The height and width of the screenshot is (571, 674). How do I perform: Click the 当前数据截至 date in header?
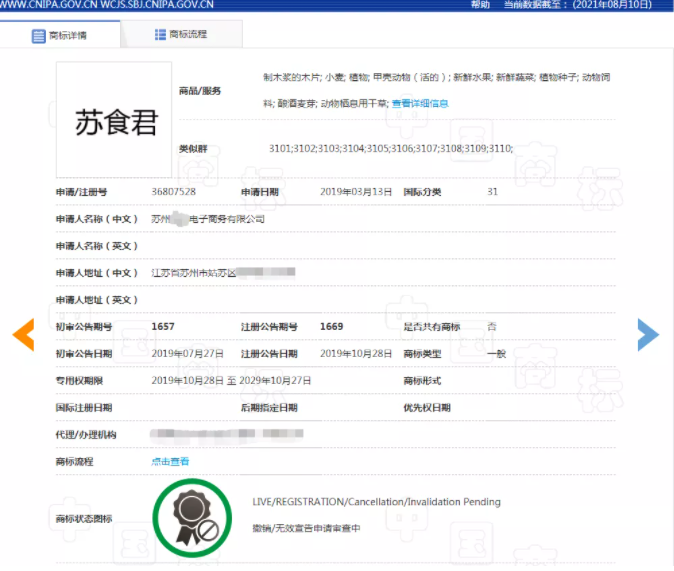pos(578,5)
